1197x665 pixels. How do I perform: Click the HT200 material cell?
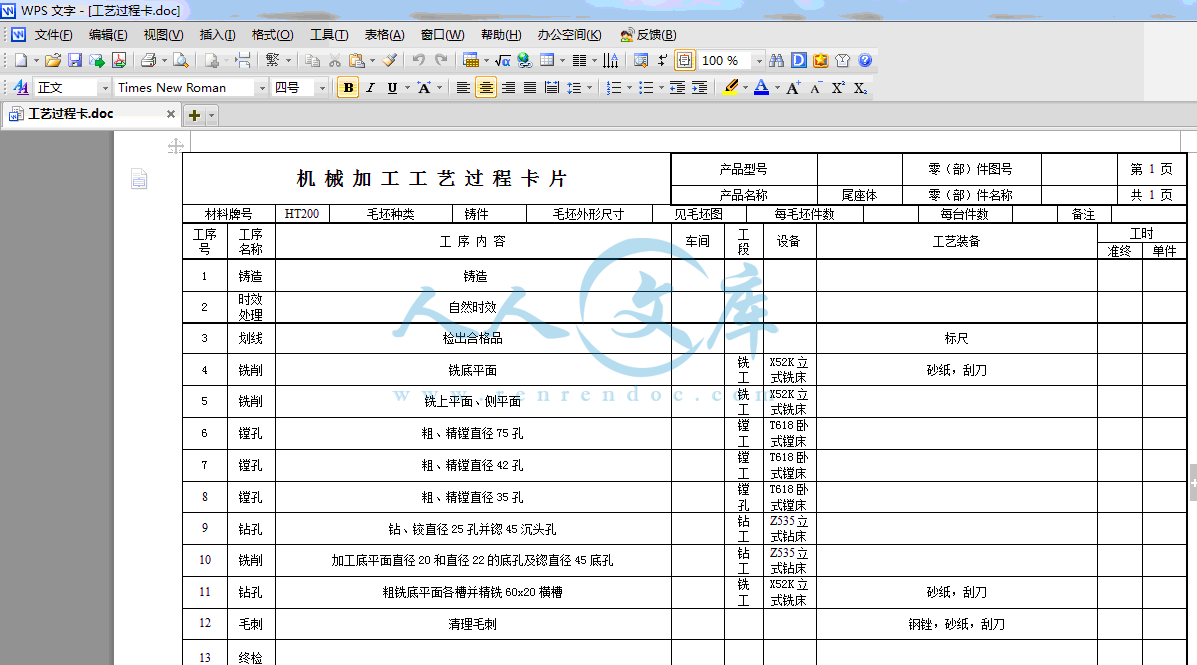(x=302, y=214)
